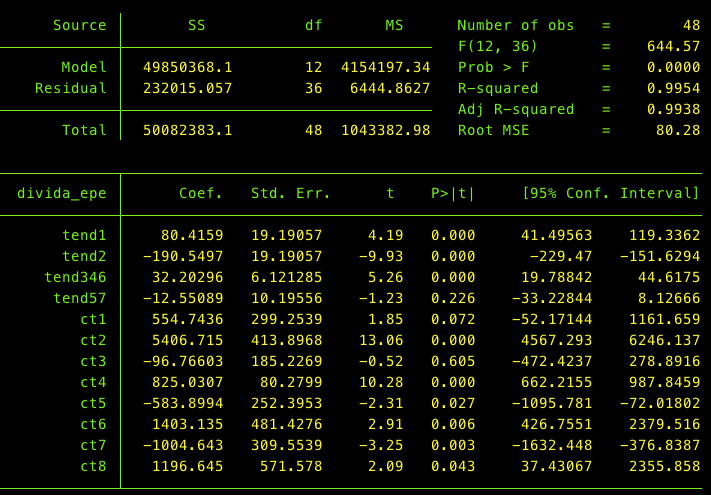Select ct2 standard error 413.8968
The width and height of the screenshot is (711, 495).
(x=287, y=340)
